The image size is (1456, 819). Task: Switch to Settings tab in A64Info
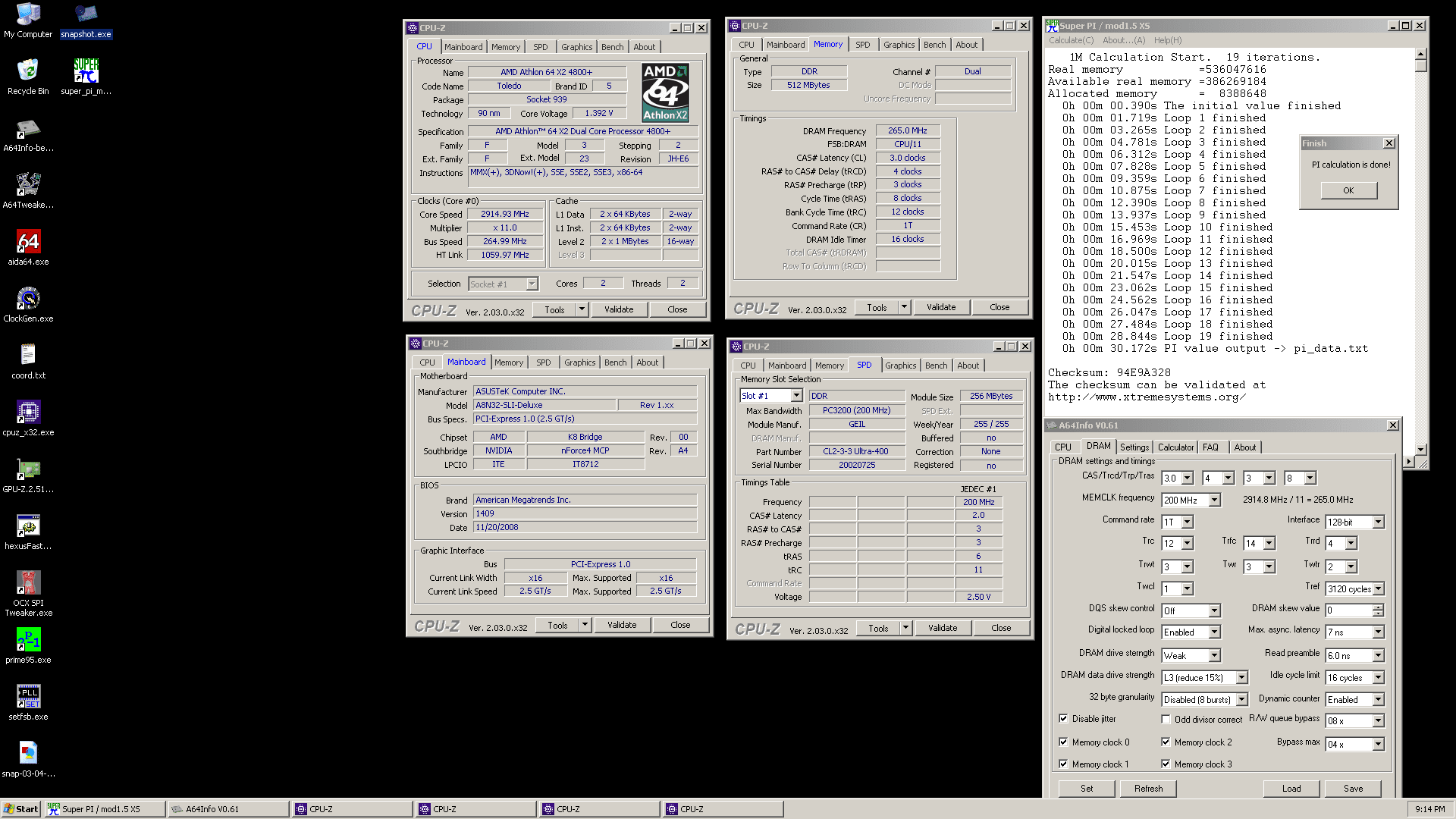pyautogui.click(x=1134, y=447)
